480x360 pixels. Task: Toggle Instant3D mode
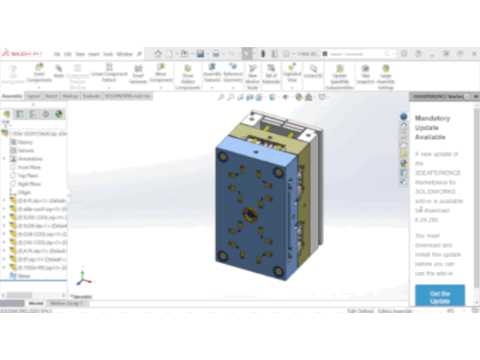tap(313, 71)
